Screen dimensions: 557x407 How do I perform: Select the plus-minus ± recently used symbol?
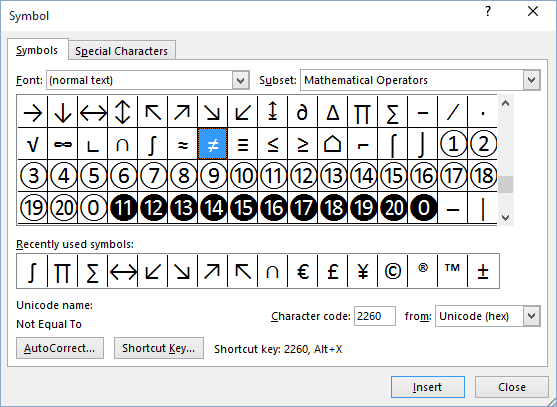click(x=482, y=271)
